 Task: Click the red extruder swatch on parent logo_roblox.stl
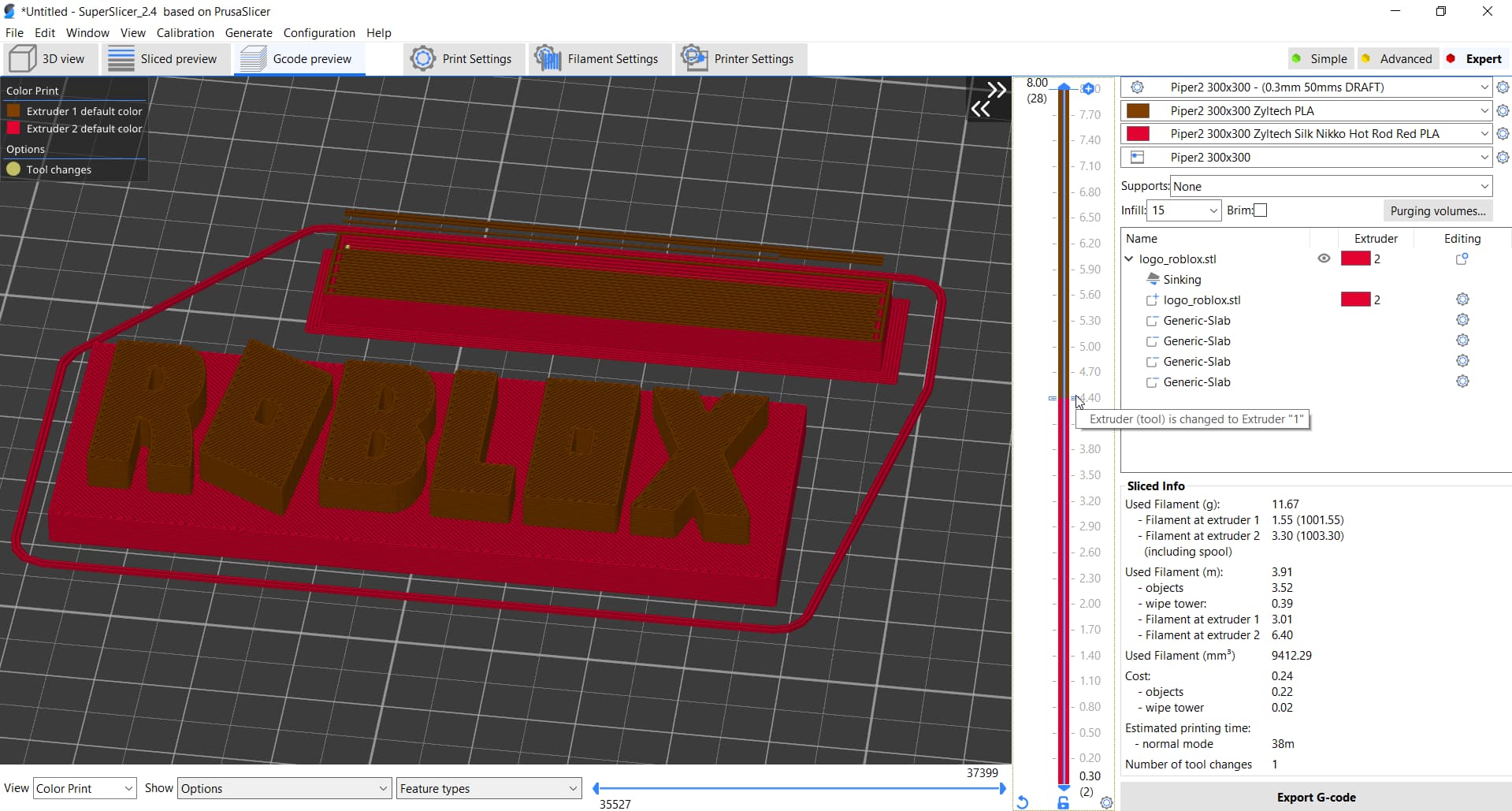pyautogui.click(x=1356, y=259)
